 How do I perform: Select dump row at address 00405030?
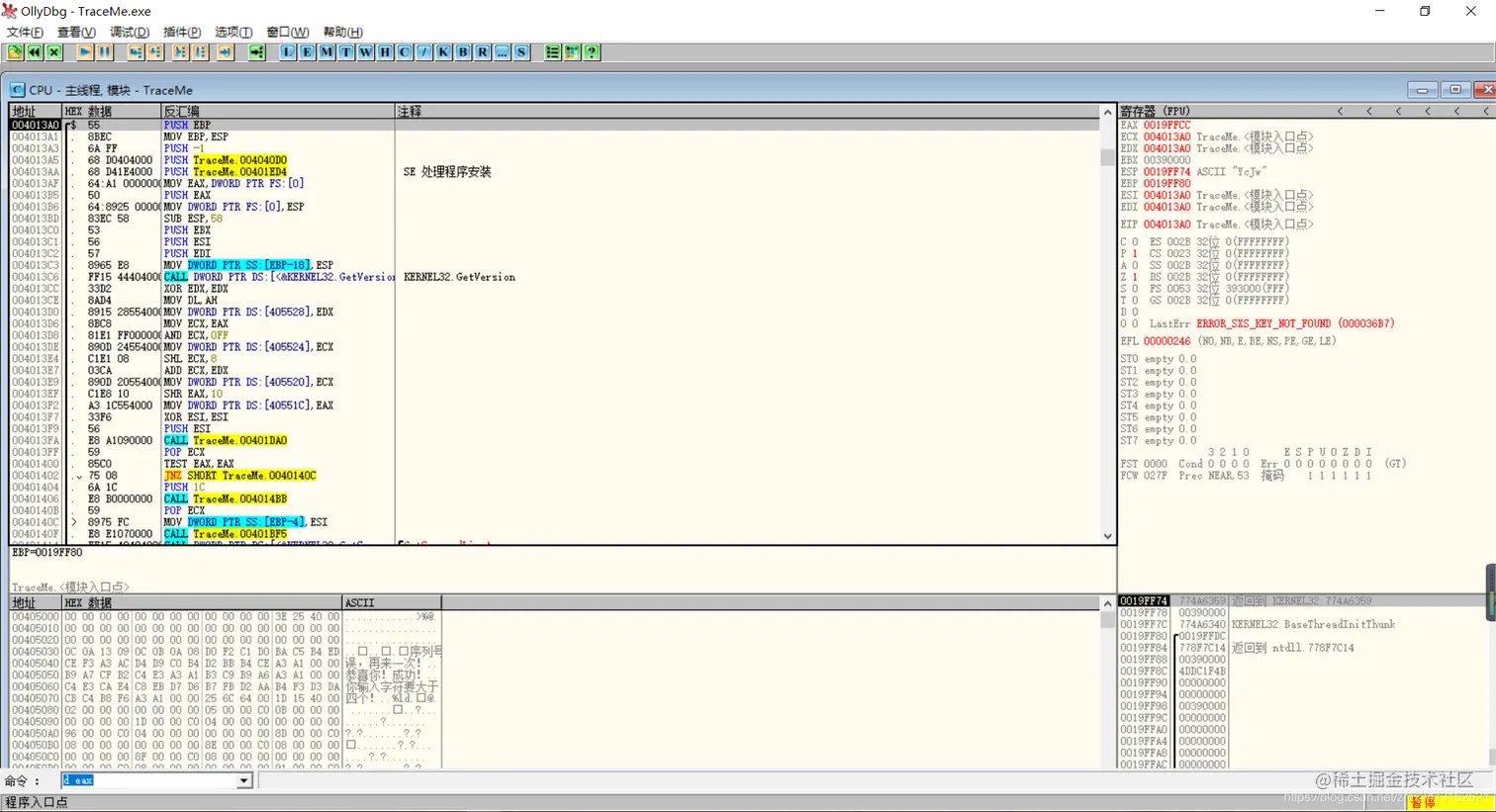[x=226, y=652]
